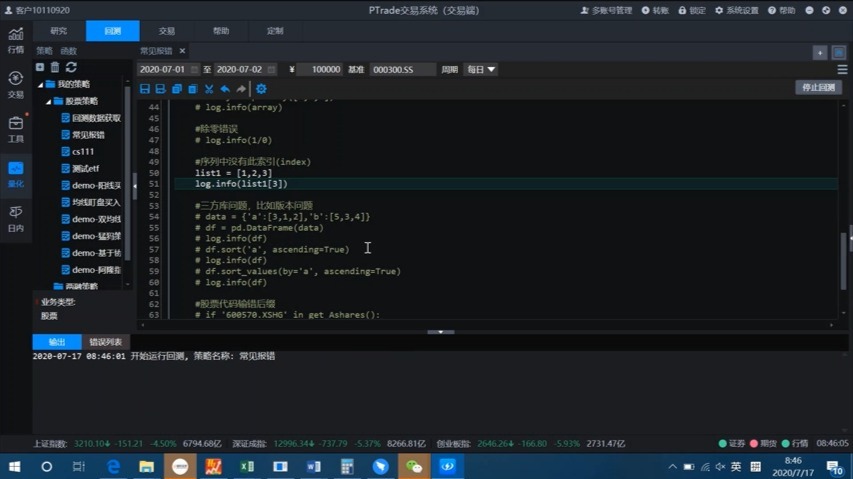This screenshot has width=853, height=479.
Task: Collapse the 股票策略 folder
Action: pyautogui.click(x=48, y=102)
